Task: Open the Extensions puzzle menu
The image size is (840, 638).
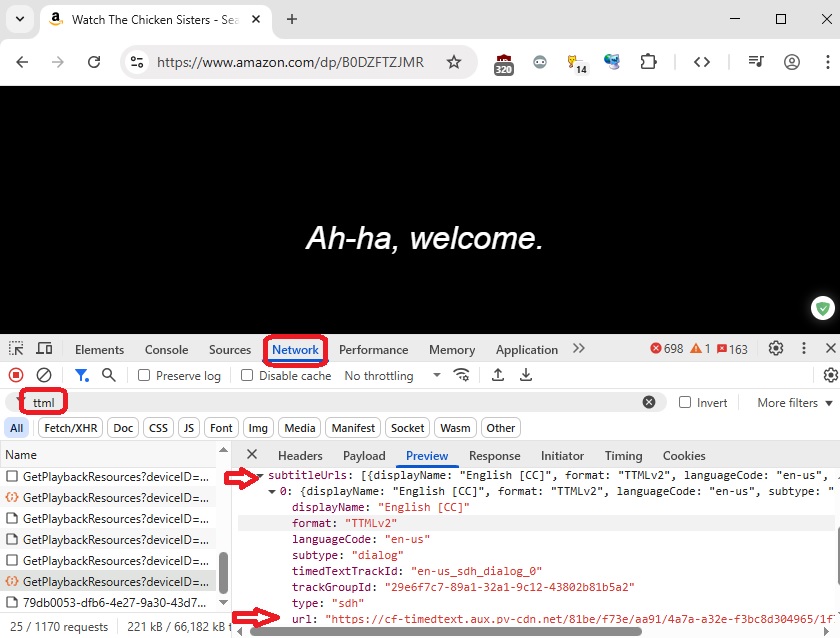Action: point(648,62)
